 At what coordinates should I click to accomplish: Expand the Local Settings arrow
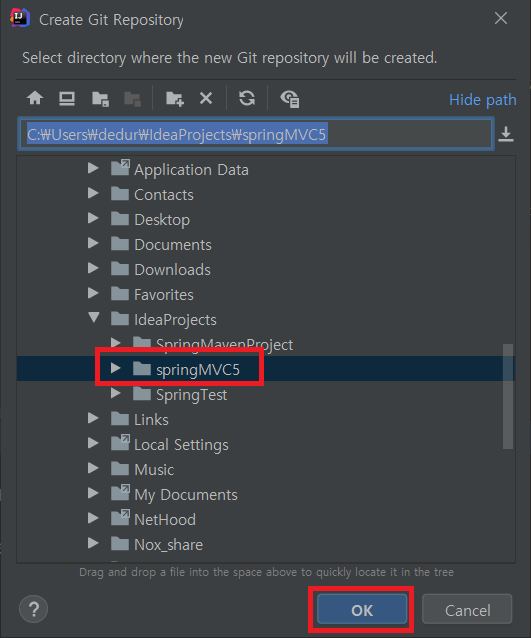(93, 443)
